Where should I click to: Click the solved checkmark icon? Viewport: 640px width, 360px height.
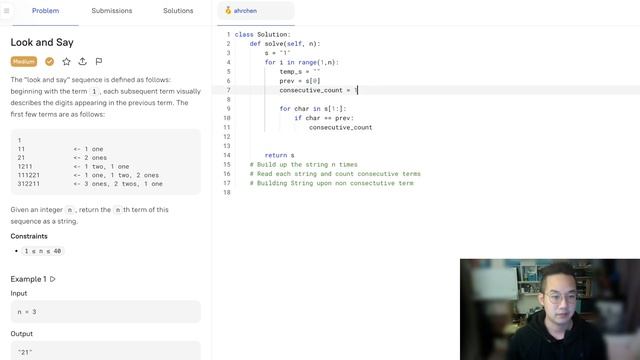click(x=49, y=62)
